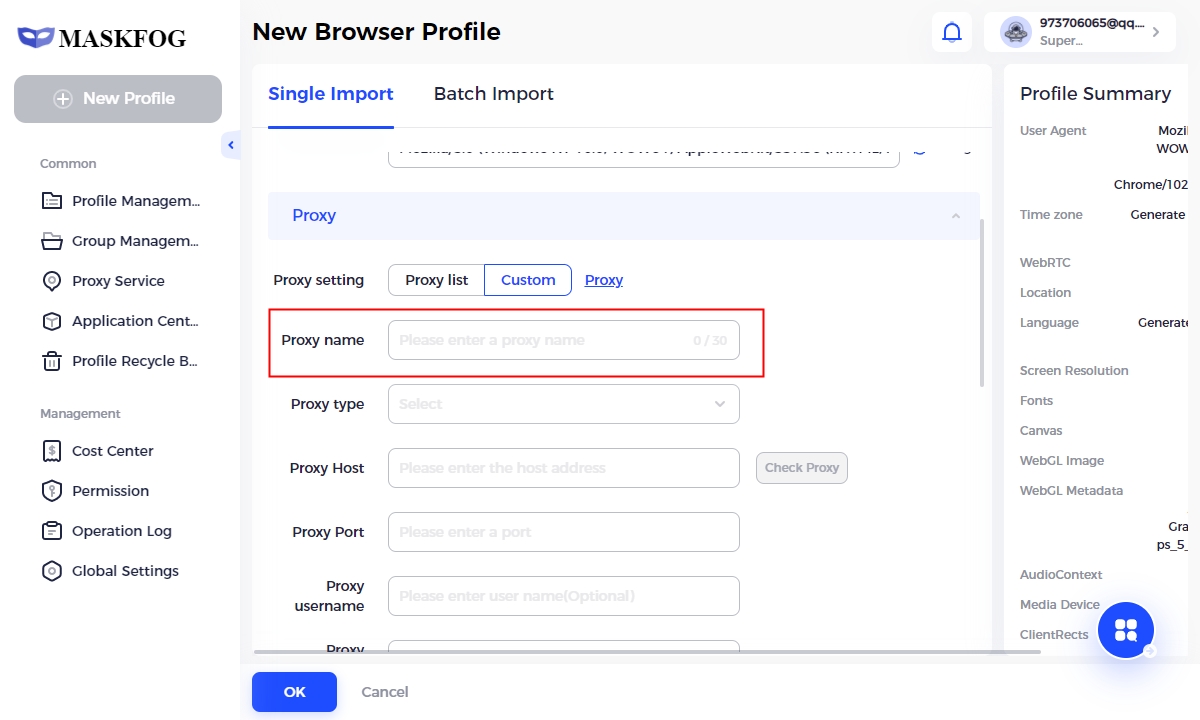Collapse the Proxy section header
Image resolution: width=1200 pixels, height=720 pixels.
(x=955, y=216)
